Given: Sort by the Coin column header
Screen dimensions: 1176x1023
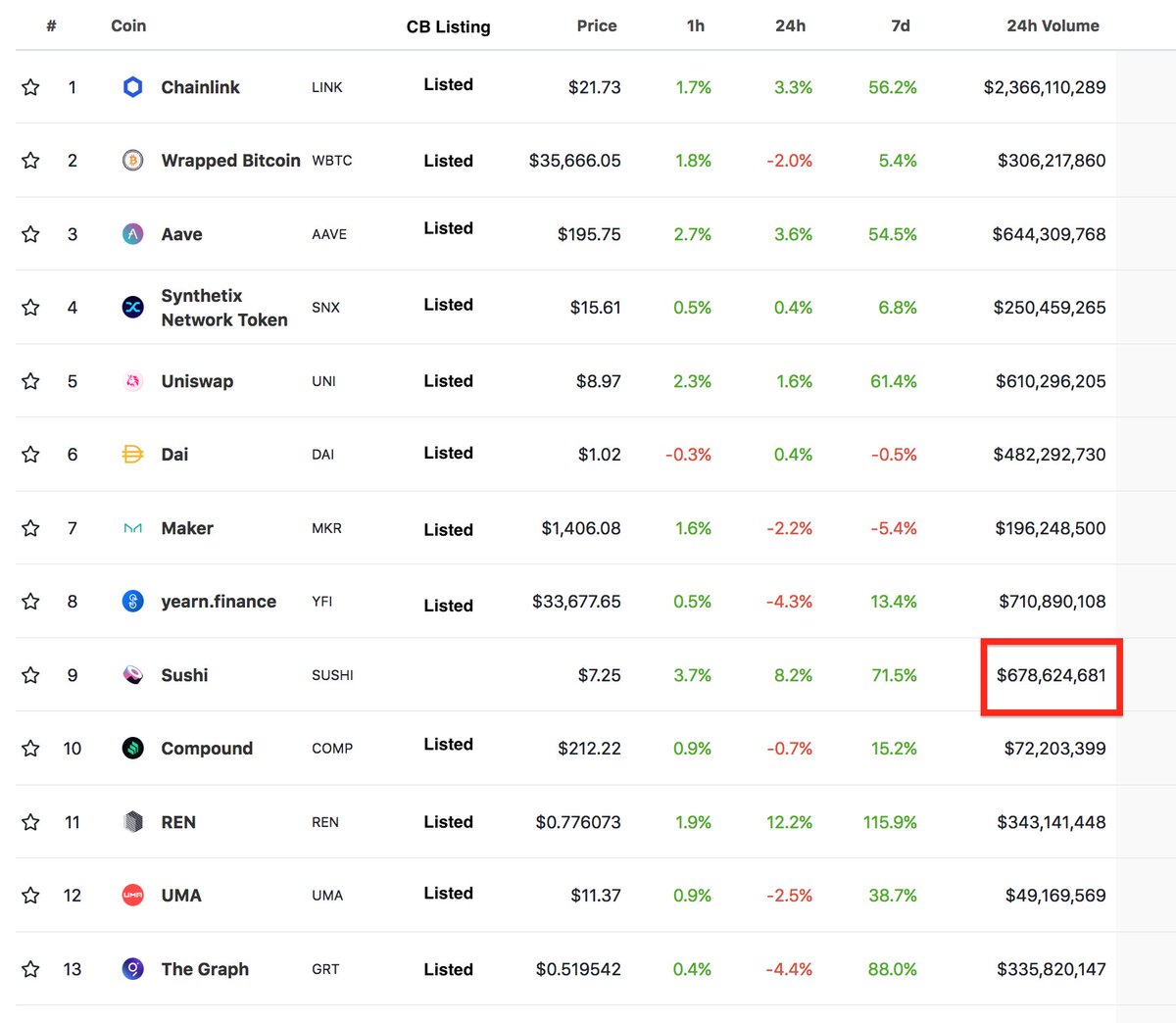Looking at the screenshot, I should [128, 25].
